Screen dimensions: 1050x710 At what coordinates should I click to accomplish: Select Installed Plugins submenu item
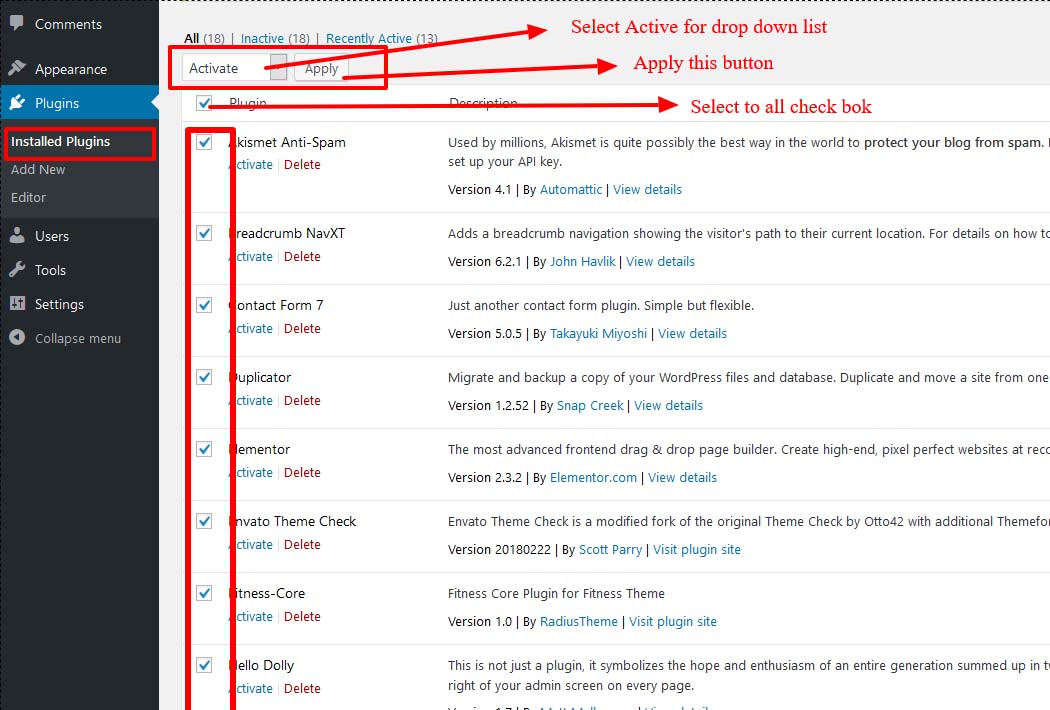(60, 141)
